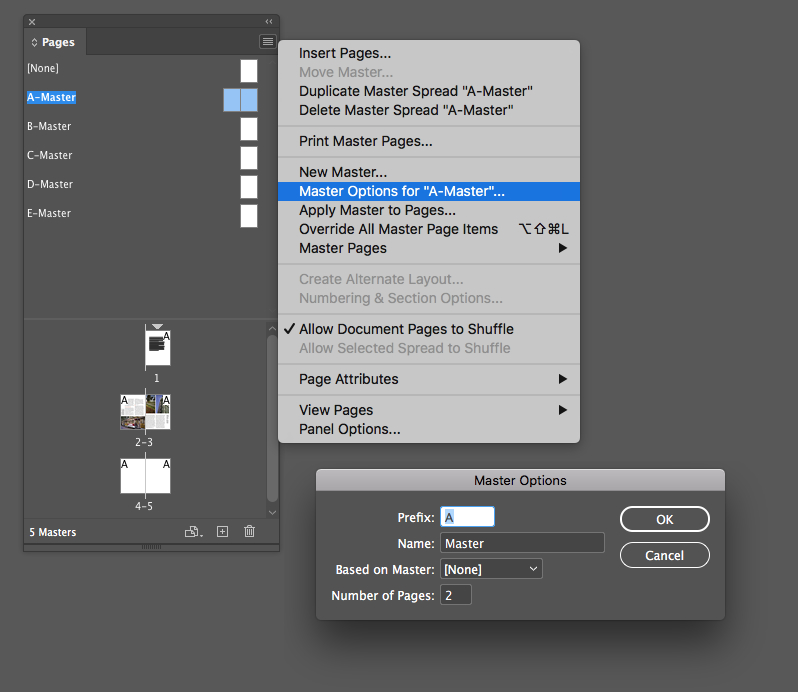This screenshot has width=798, height=692.
Task: Click OK in Master Options dialog
Action: [x=664, y=519]
